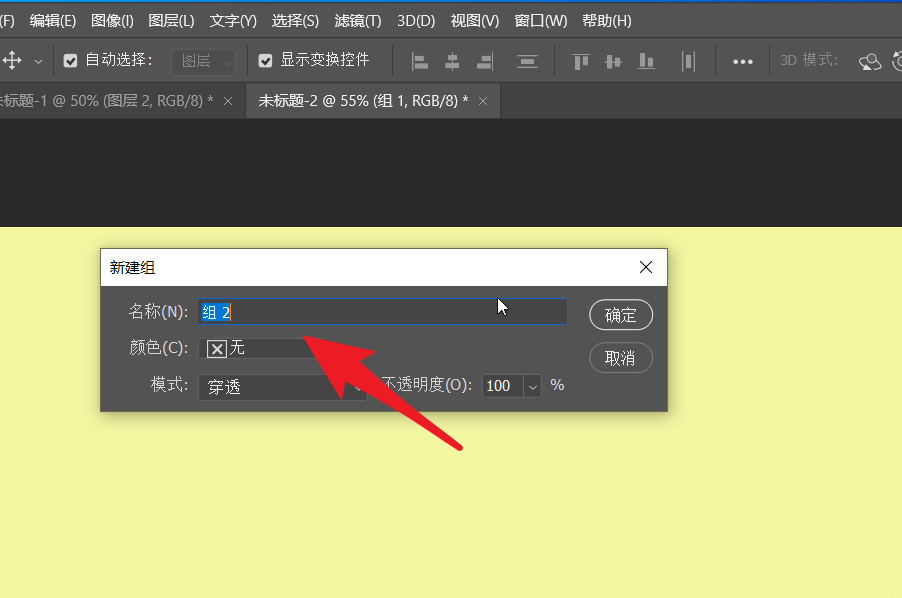Click the align vertical centers icon
The height and width of the screenshot is (598, 902).
[613, 61]
